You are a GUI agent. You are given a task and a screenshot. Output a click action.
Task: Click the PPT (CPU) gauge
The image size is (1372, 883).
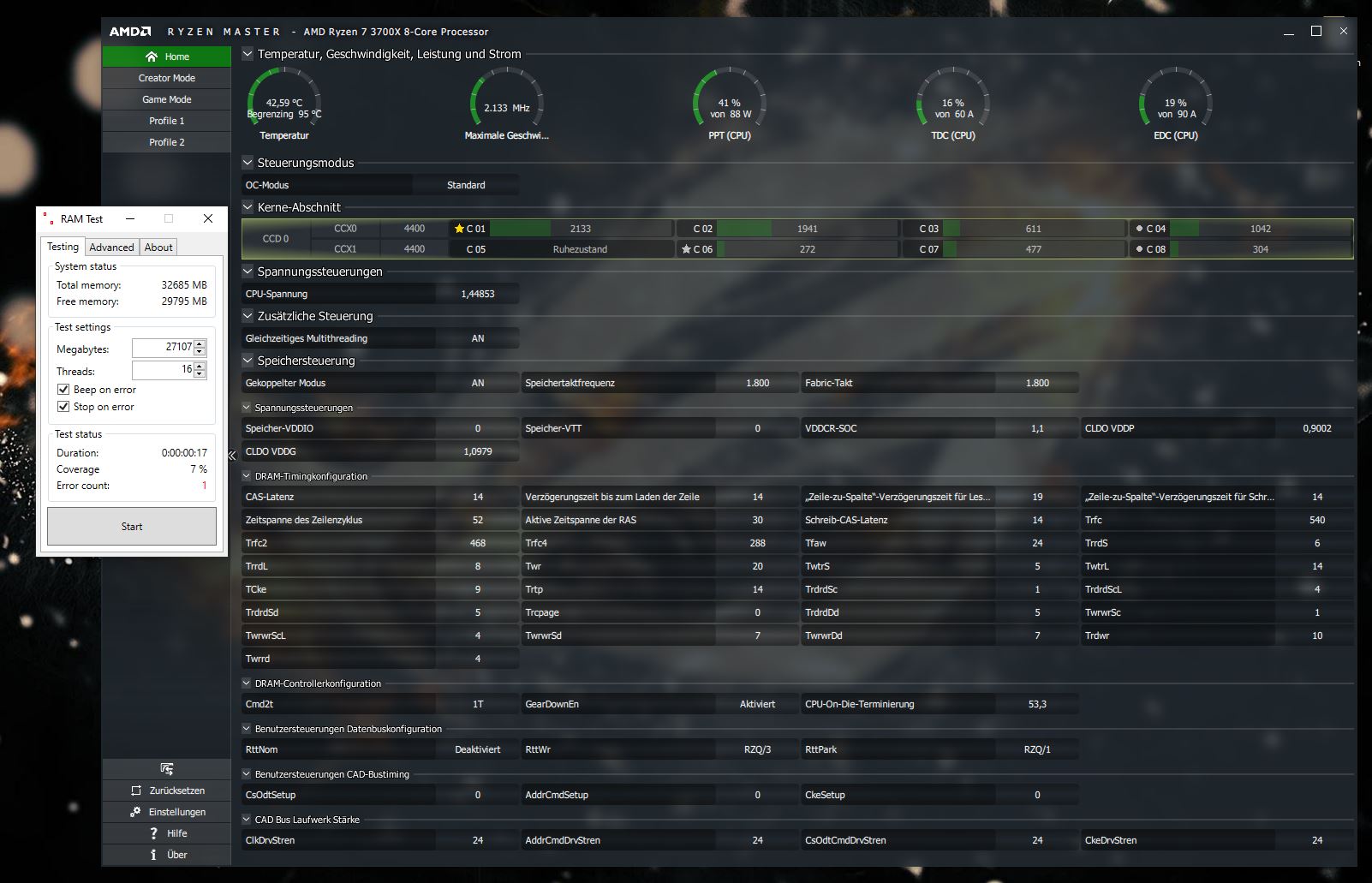pyautogui.click(x=730, y=105)
